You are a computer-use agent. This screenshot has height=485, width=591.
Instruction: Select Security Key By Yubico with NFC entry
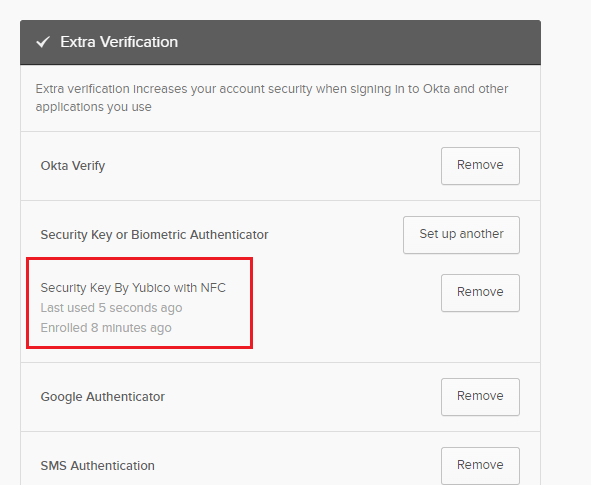pos(133,288)
